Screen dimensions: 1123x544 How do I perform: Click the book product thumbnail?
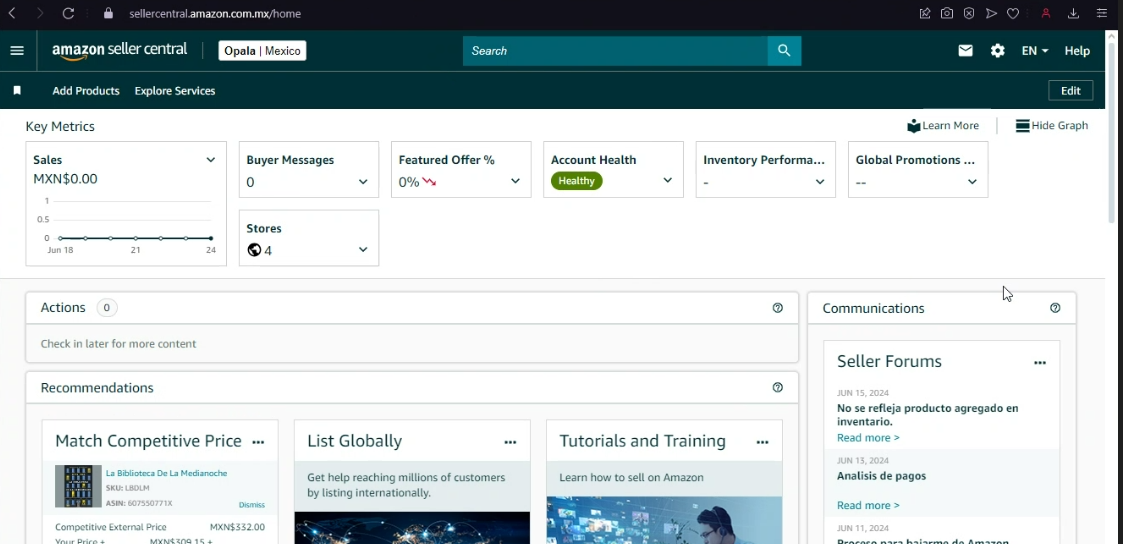tap(78, 486)
